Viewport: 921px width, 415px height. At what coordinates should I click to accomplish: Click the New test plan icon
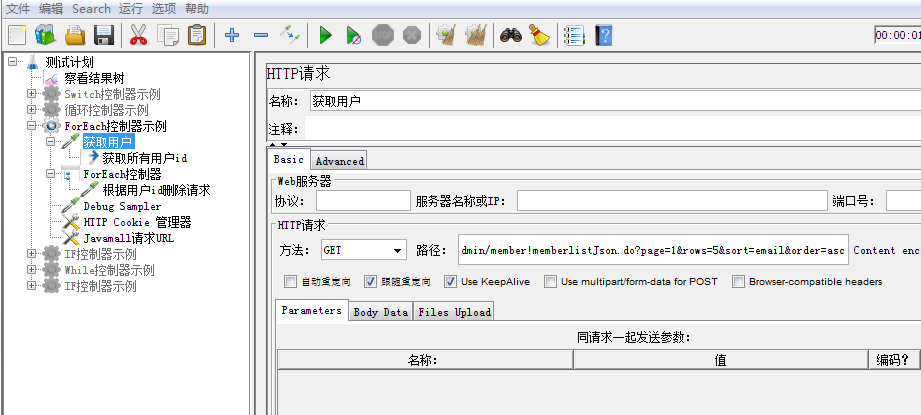click(17, 35)
